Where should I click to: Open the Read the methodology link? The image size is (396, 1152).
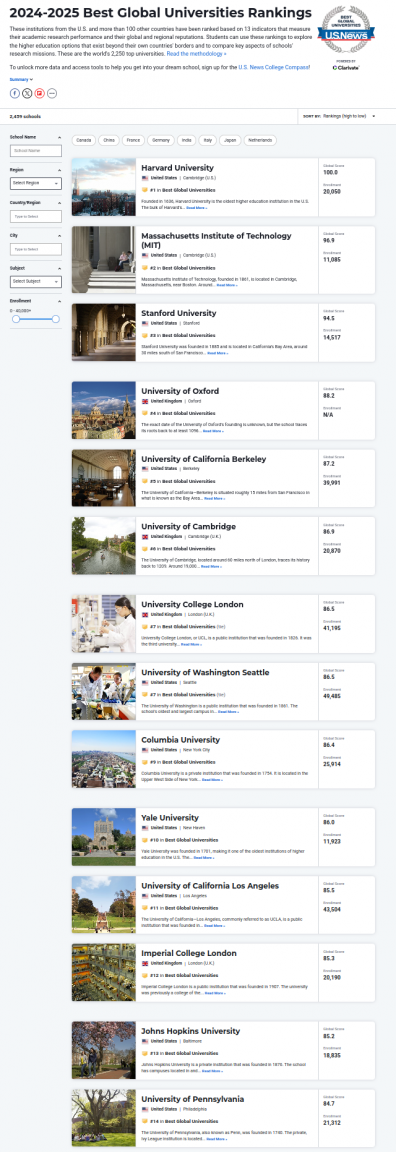coord(196,54)
